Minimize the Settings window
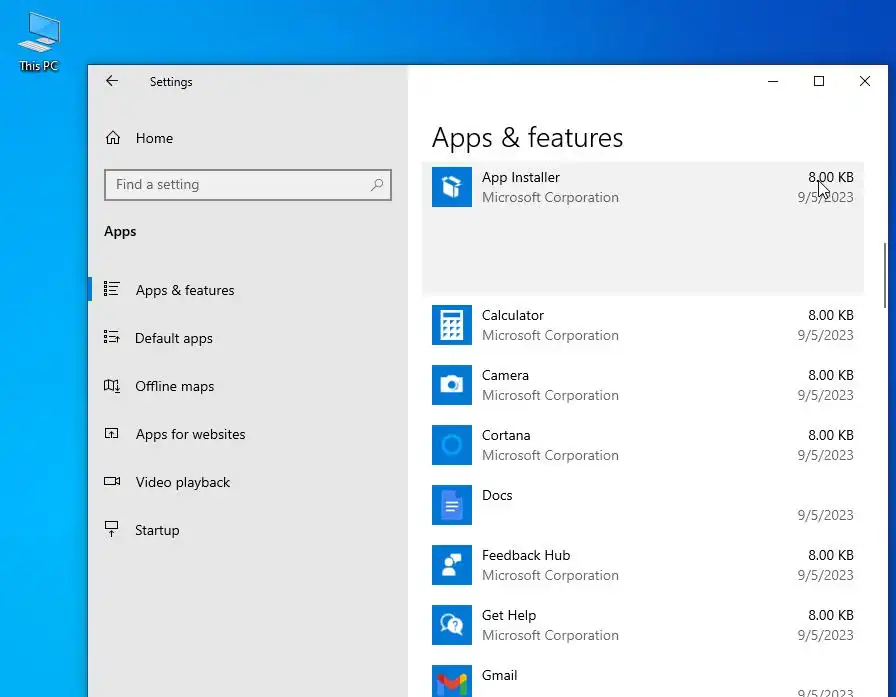Screen dimensions: 896x697 773,81
